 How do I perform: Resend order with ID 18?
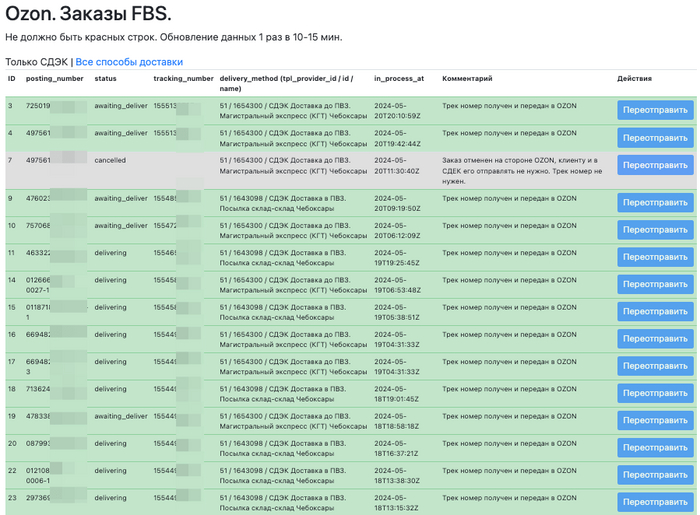pos(654,393)
